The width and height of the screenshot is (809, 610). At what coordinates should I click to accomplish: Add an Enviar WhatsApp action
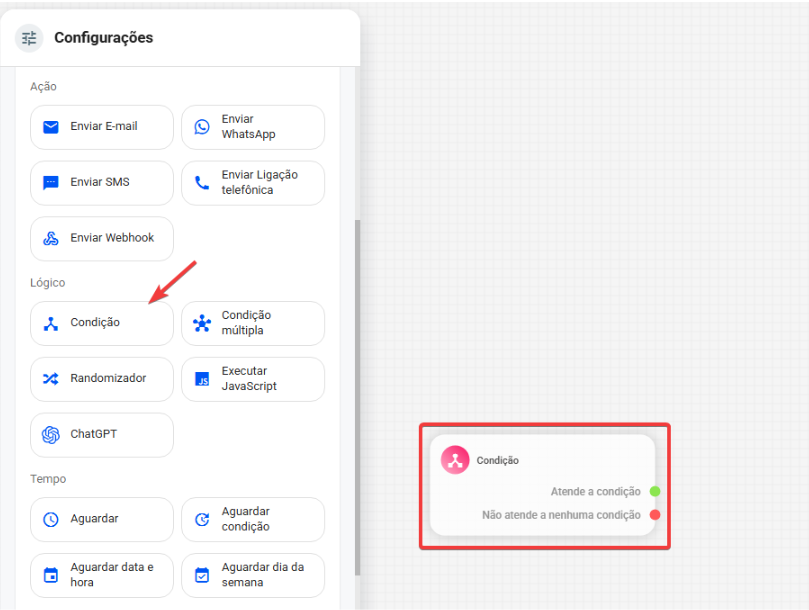point(253,127)
